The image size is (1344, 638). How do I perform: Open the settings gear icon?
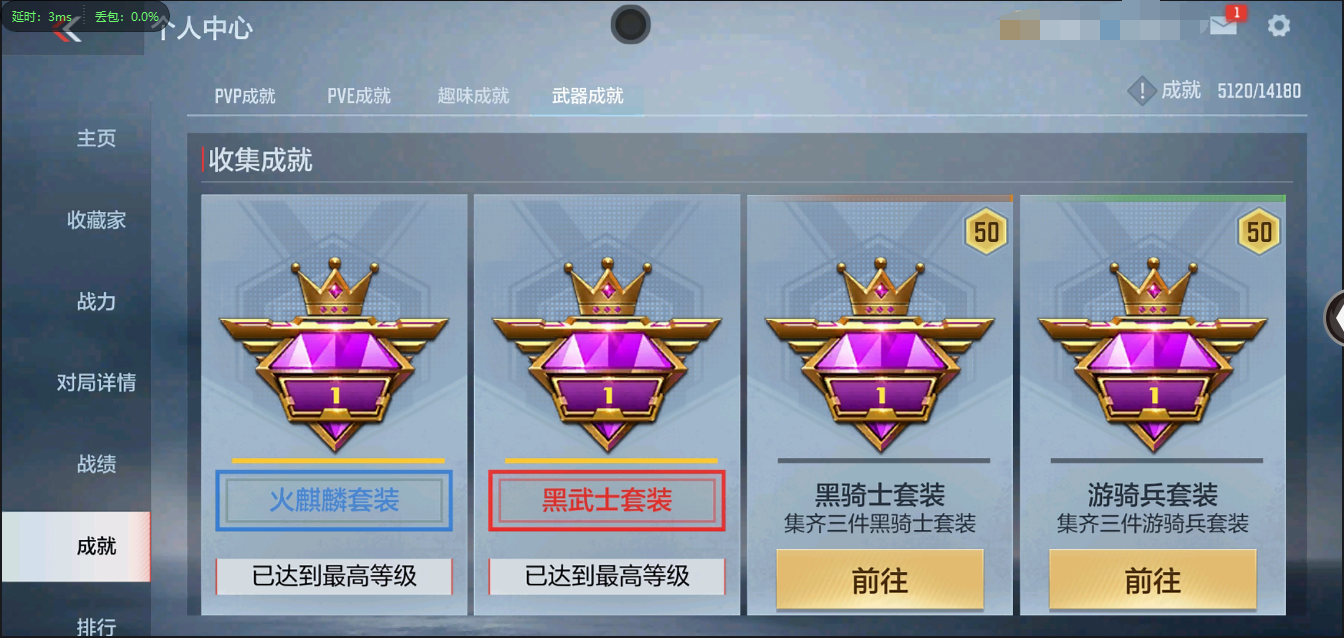(1279, 26)
